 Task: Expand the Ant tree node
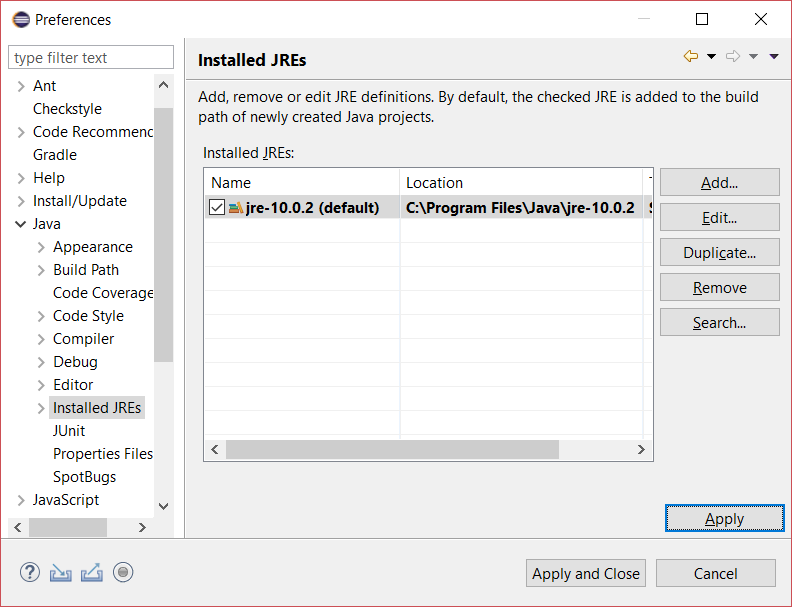21,86
